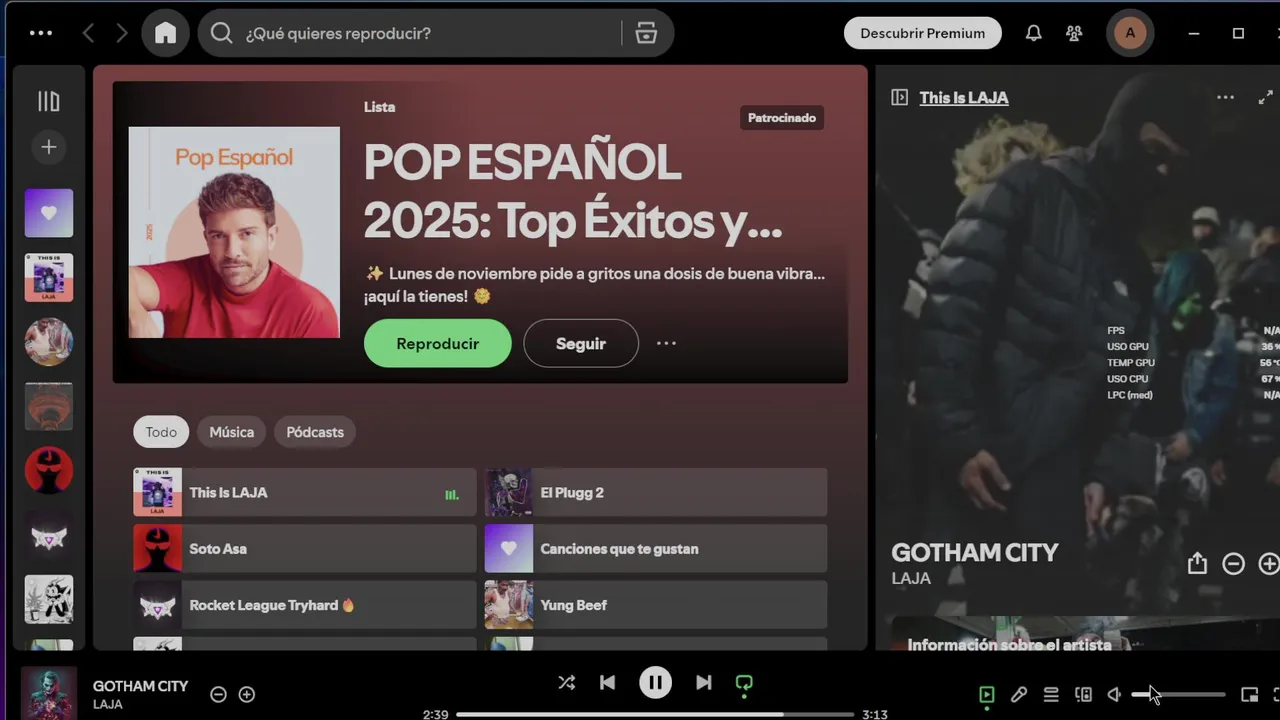Toggle Now Playing view button

[987, 694]
